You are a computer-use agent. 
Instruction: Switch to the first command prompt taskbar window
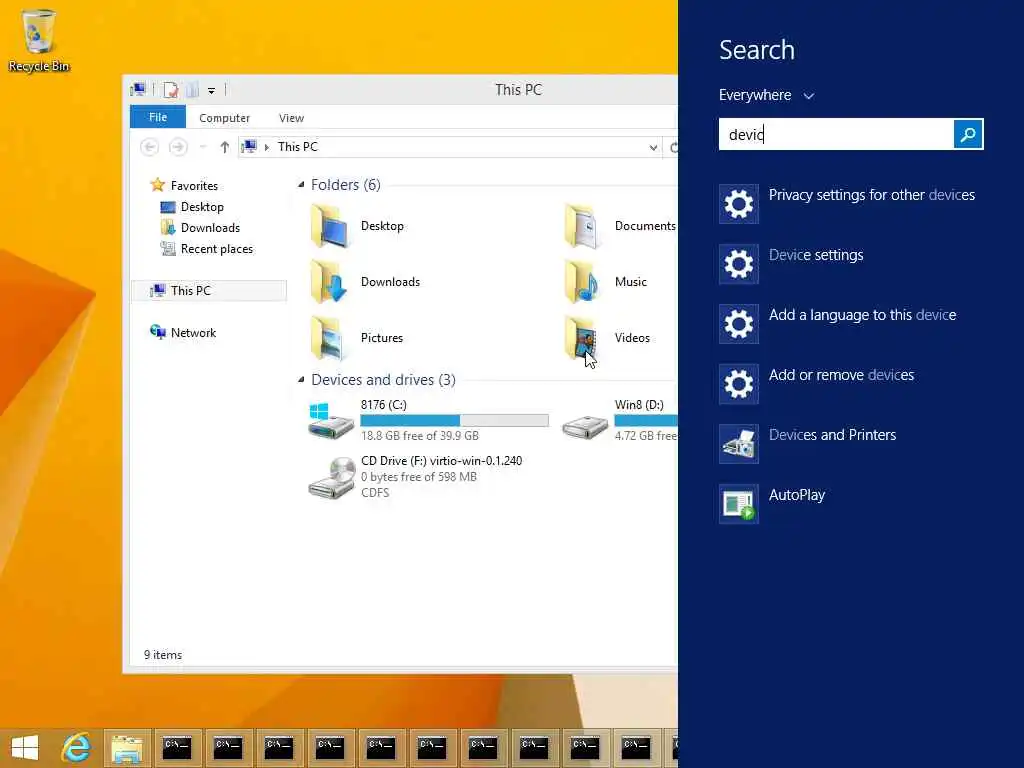pos(177,748)
